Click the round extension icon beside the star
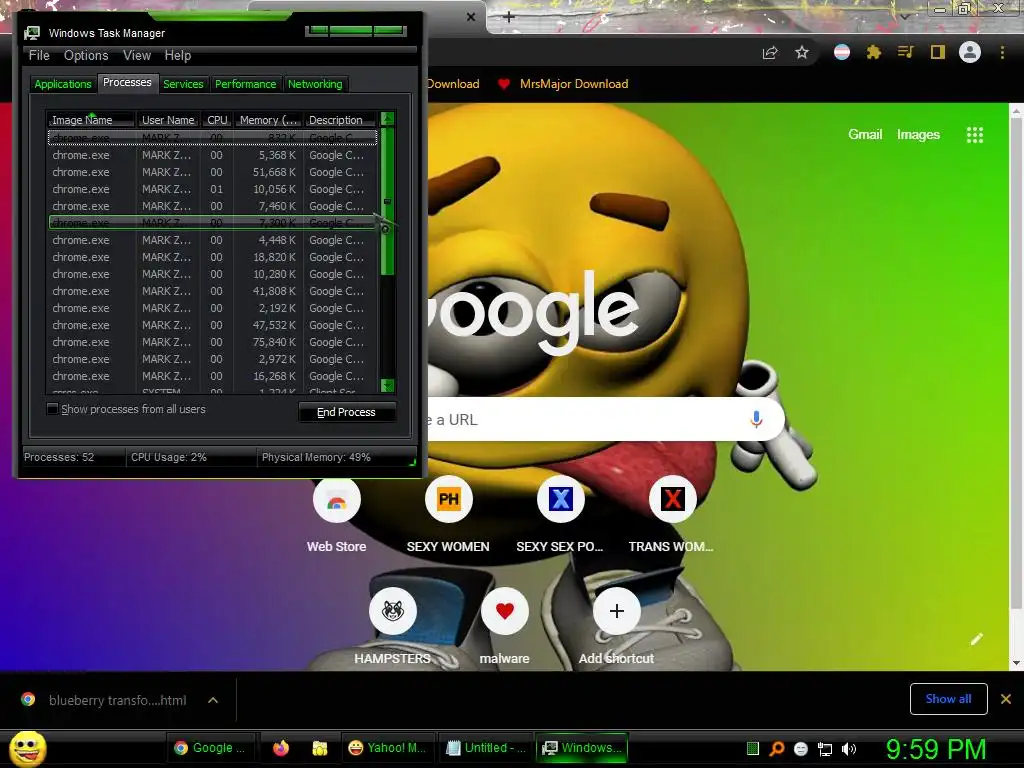The width and height of the screenshot is (1024, 768). coord(842,52)
